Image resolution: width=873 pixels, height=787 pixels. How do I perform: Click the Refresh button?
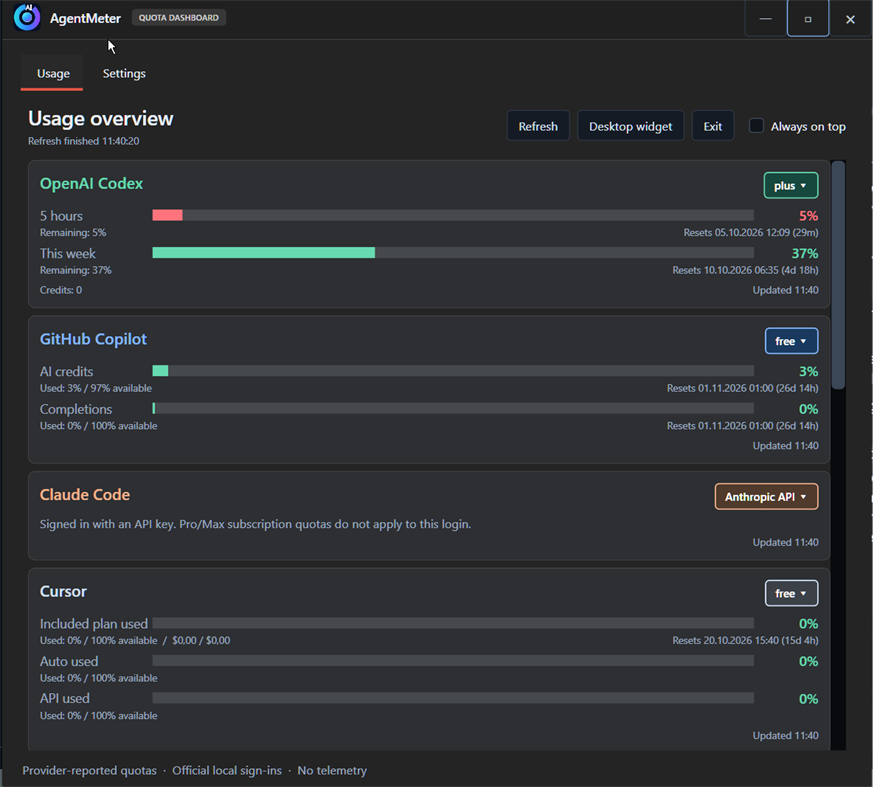[x=538, y=126]
